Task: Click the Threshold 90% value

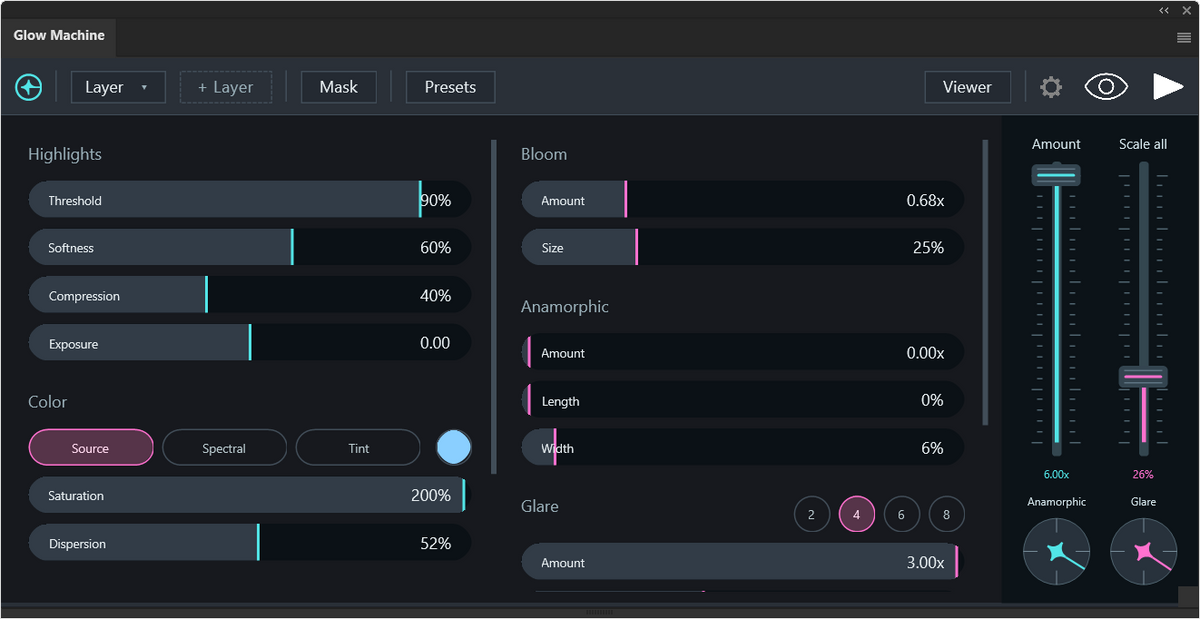Action: coord(436,200)
